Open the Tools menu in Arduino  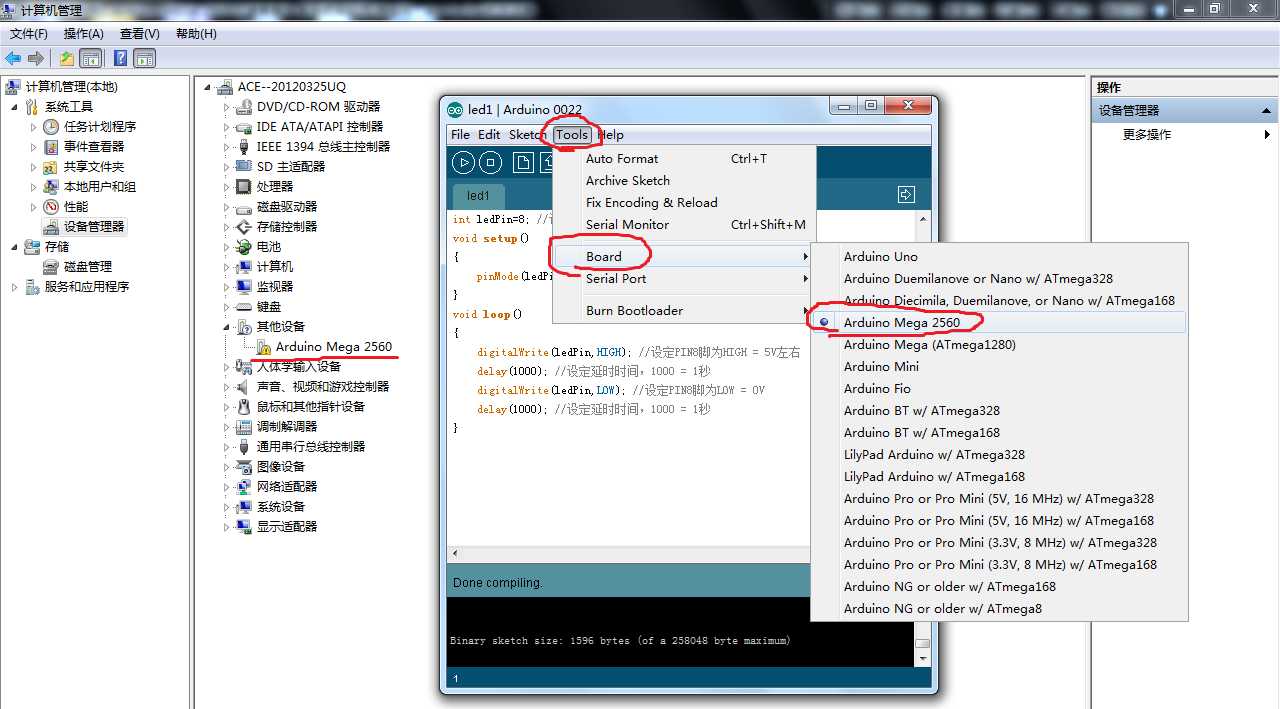(x=572, y=135)
